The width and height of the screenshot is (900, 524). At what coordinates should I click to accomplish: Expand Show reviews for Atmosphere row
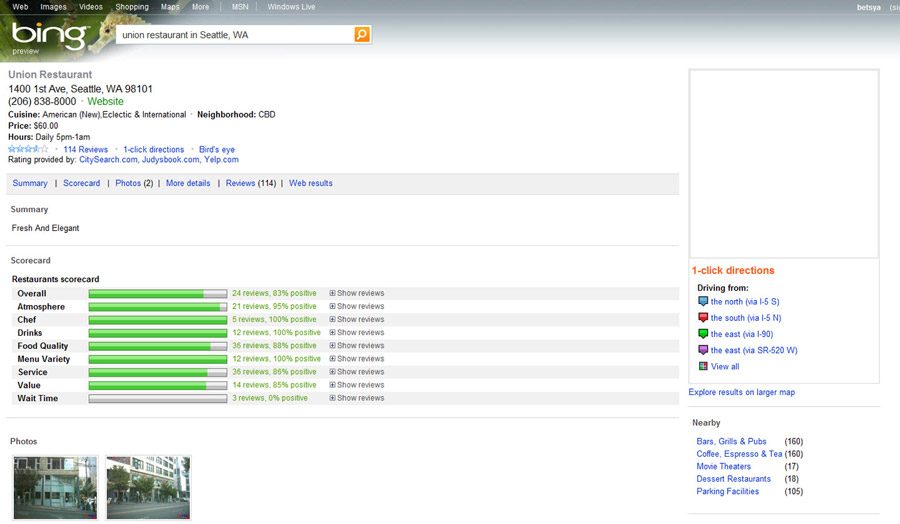click(x=357, y=307)
